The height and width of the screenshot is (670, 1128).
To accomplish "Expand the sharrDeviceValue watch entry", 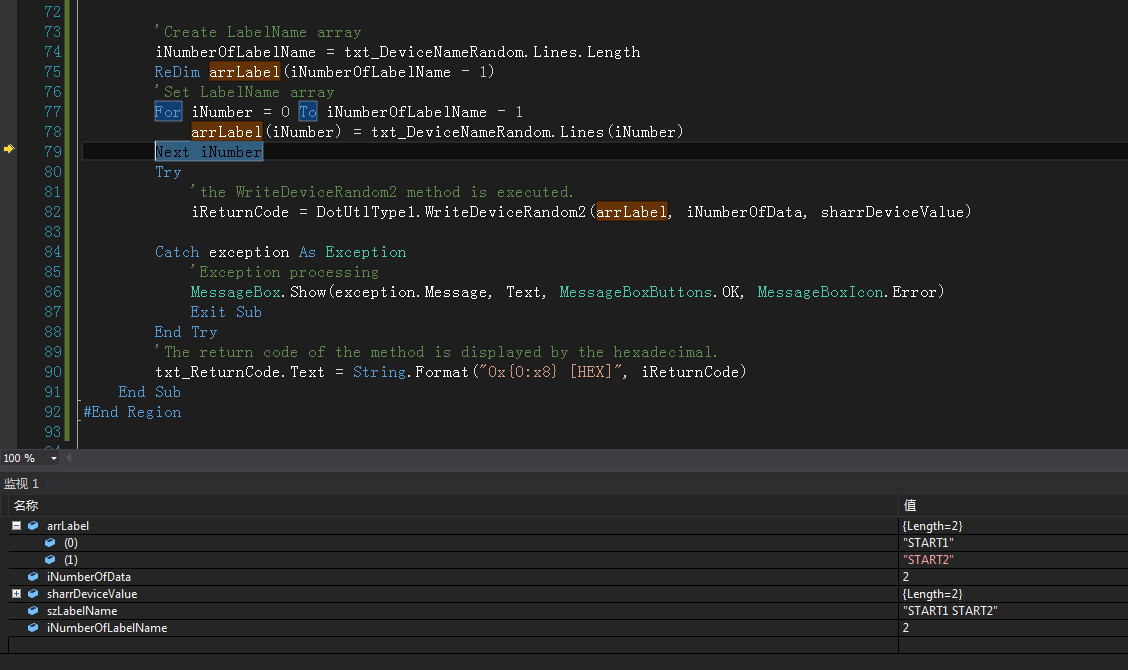I will tap(16, 594).
